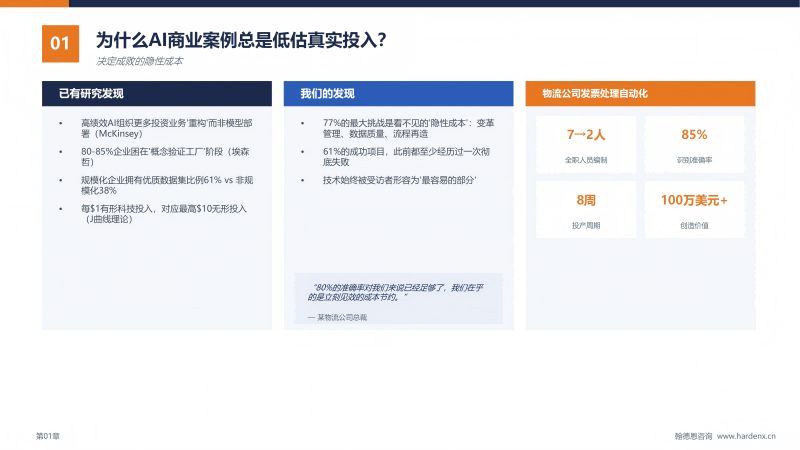
Task: Select the 我们的发现 panel header
Action: point(398,93)
